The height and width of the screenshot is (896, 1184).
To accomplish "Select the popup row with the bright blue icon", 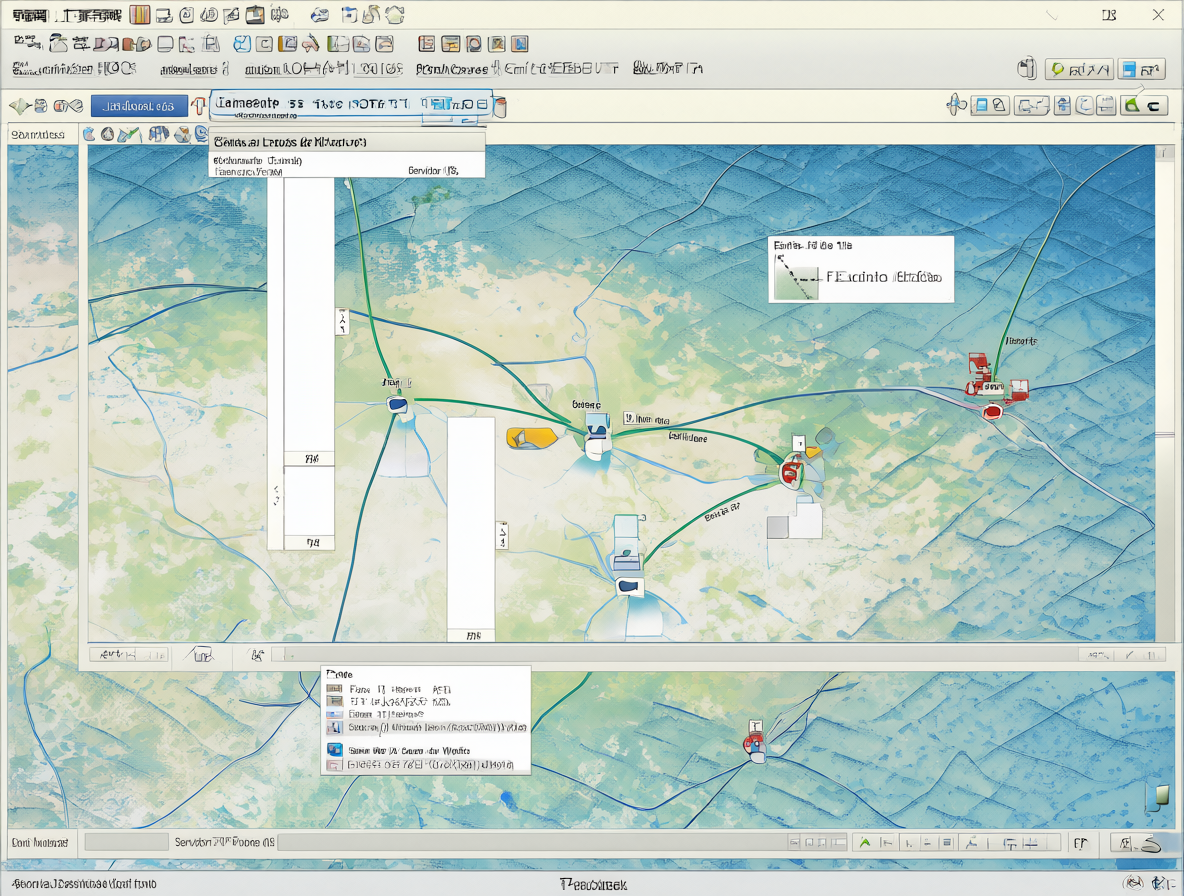I will coord(427,750).
